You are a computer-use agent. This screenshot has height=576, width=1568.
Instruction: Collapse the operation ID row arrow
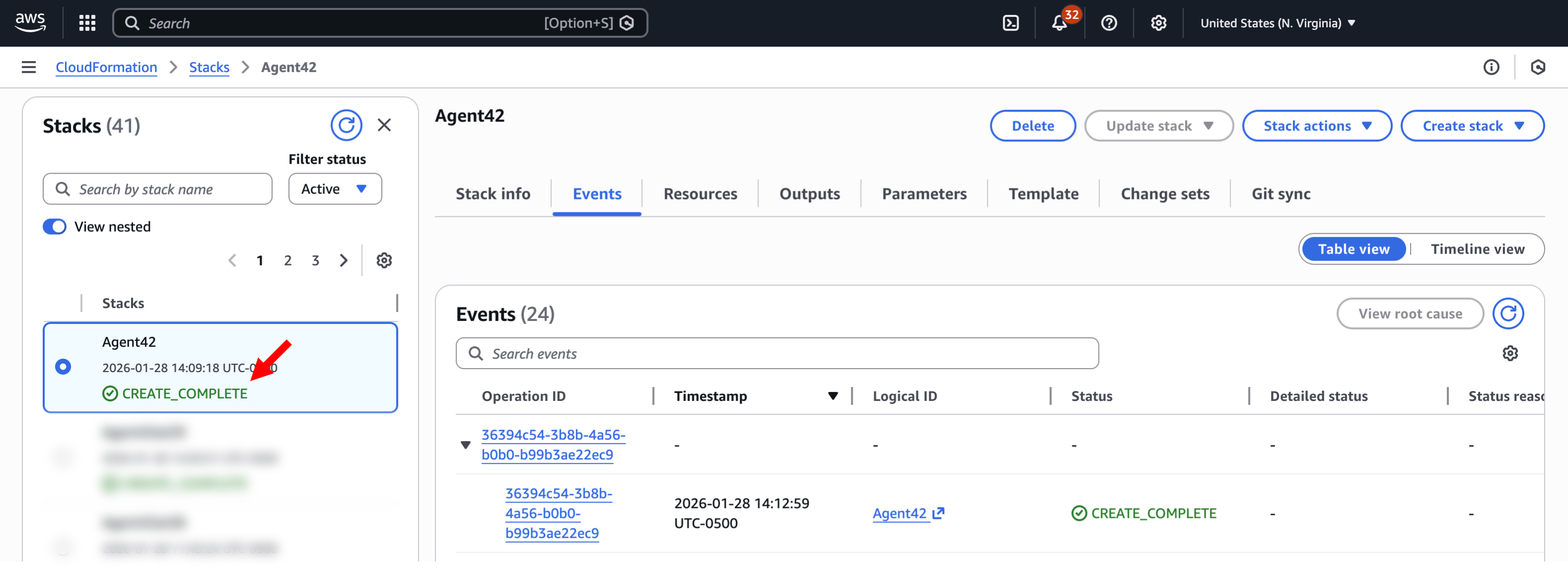point(466,445)
